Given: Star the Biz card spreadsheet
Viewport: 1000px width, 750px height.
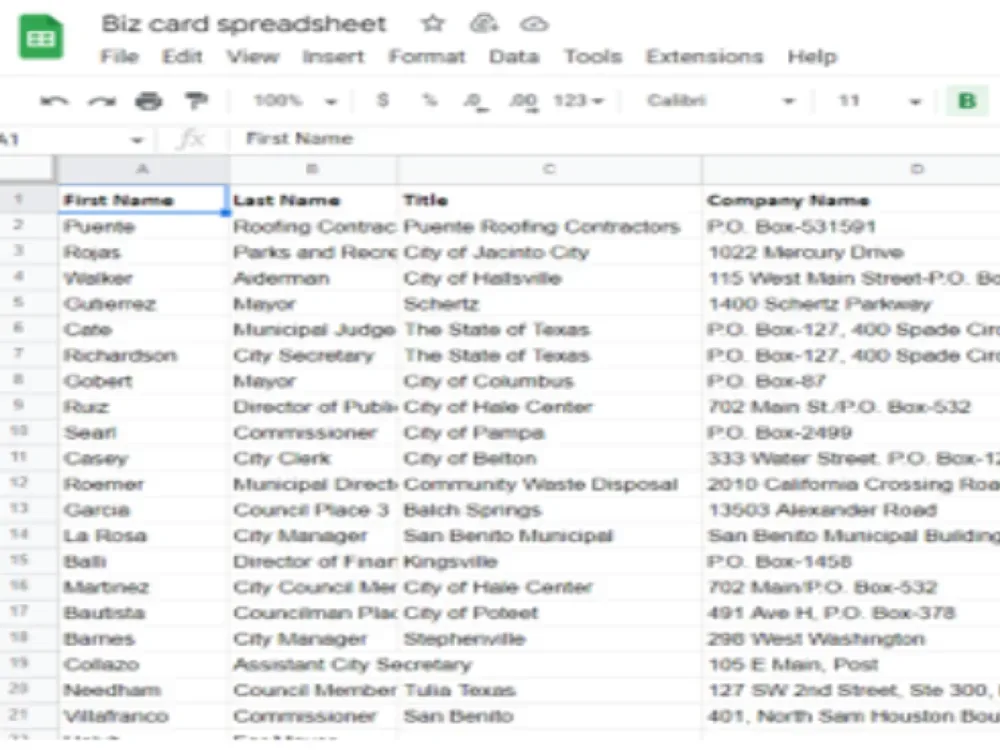Looking at the screenshot, I should (432, 23).
